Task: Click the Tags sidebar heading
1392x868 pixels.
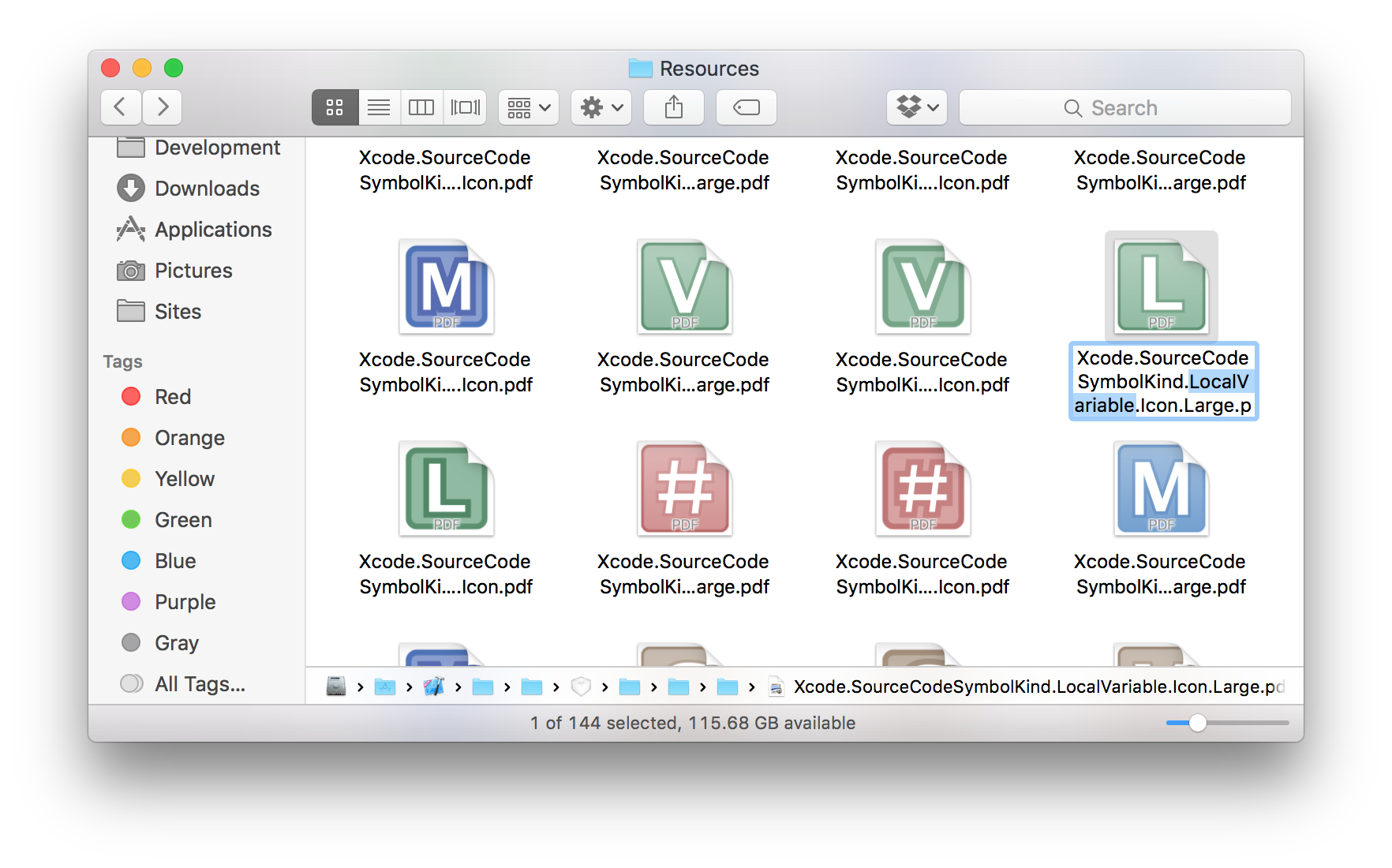Action: [x=123, y=361]
